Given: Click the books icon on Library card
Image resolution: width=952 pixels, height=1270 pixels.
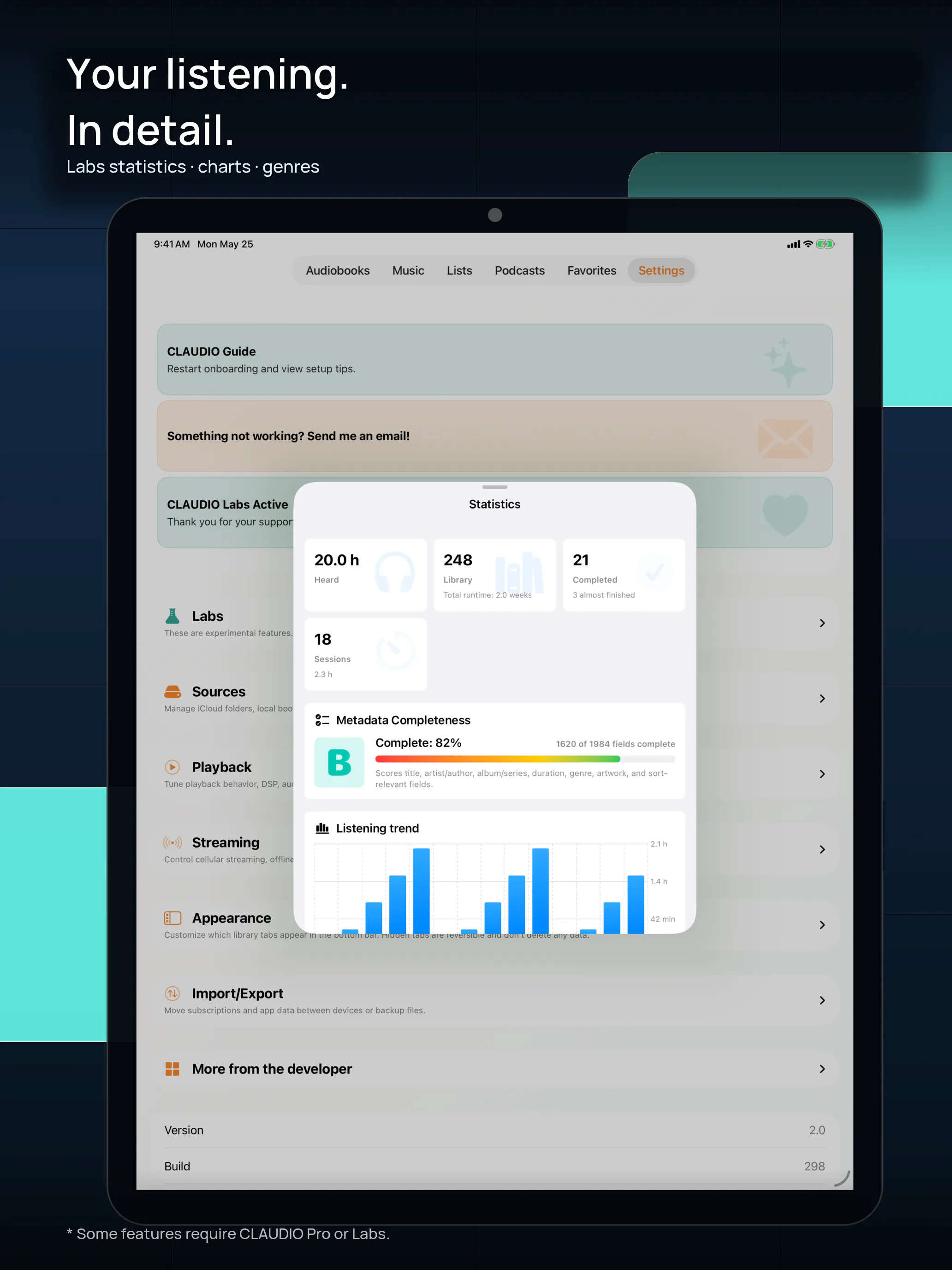Looking at the screenshot, I should [519, 572].
